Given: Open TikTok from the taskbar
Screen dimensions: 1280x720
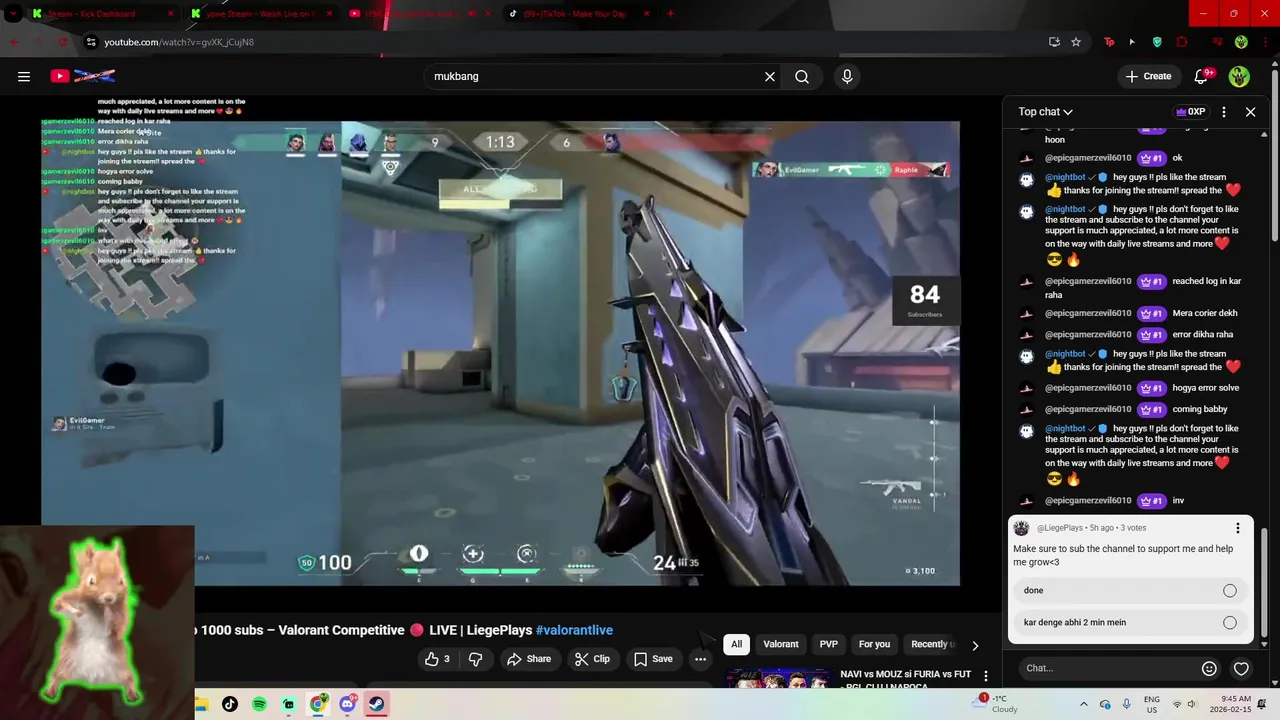Looking at the screenshot, I should coord(230,704).
